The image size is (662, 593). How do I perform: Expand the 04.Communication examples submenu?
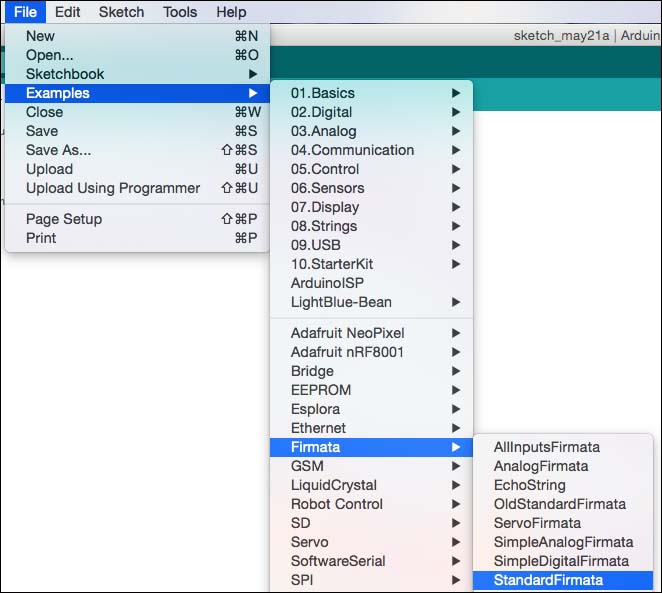[x=371, y=150]
